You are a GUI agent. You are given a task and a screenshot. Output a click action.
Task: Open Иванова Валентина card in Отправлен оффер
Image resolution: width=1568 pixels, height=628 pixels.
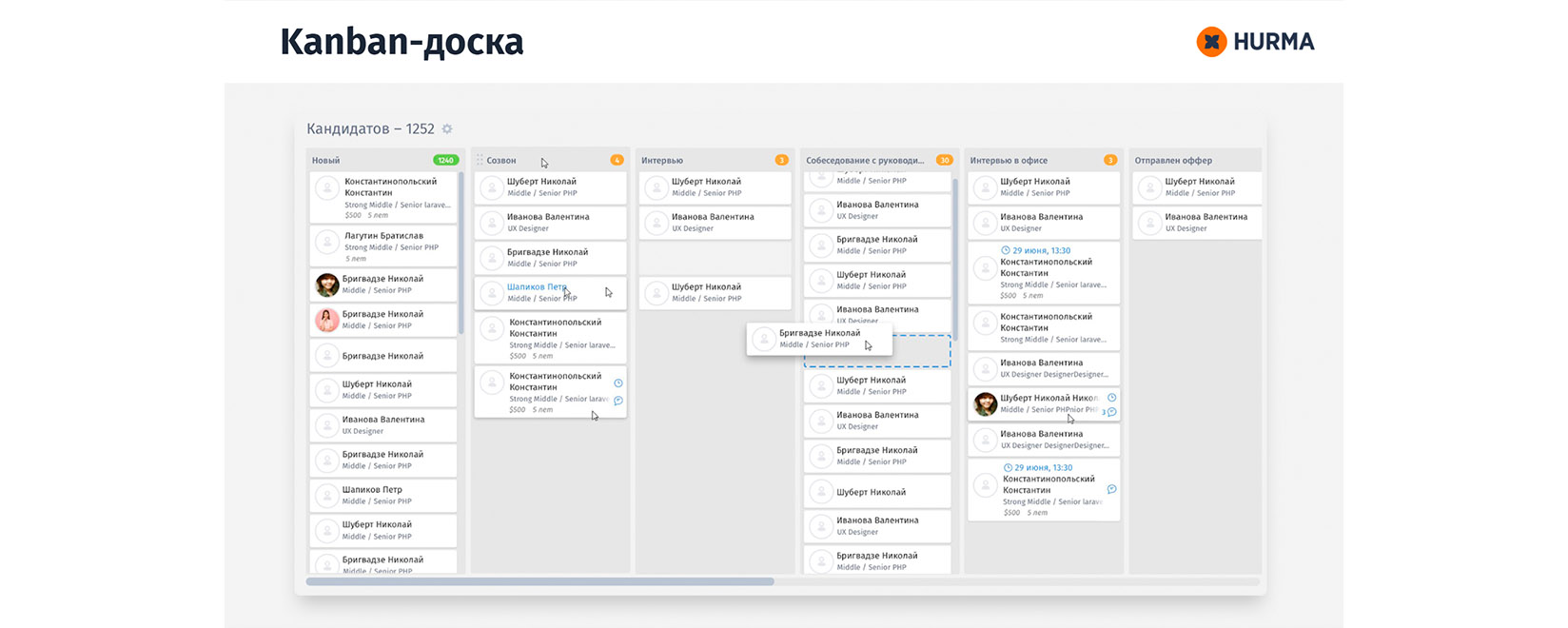1197,223
